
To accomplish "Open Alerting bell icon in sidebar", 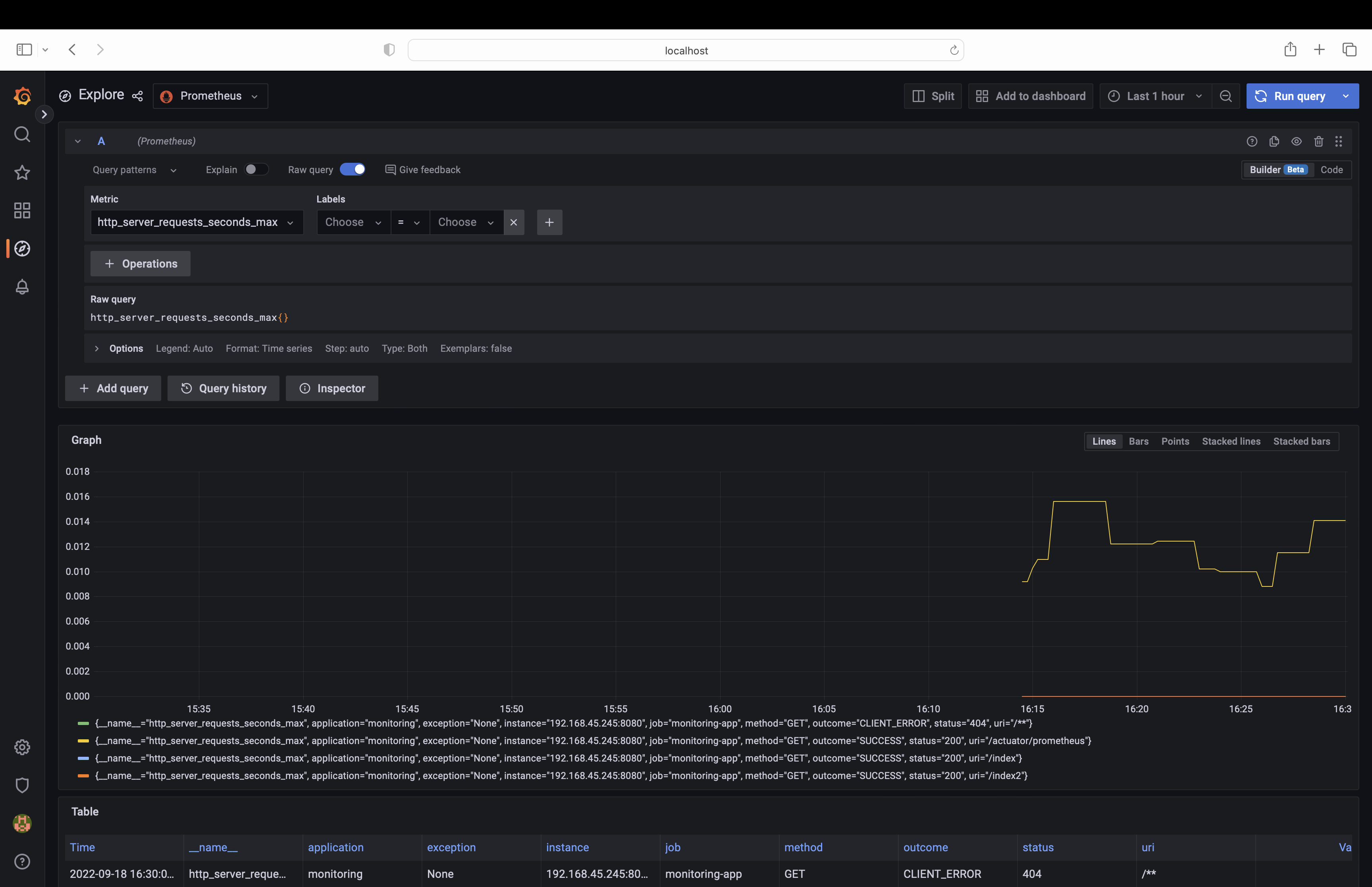I will pos(22,287).
